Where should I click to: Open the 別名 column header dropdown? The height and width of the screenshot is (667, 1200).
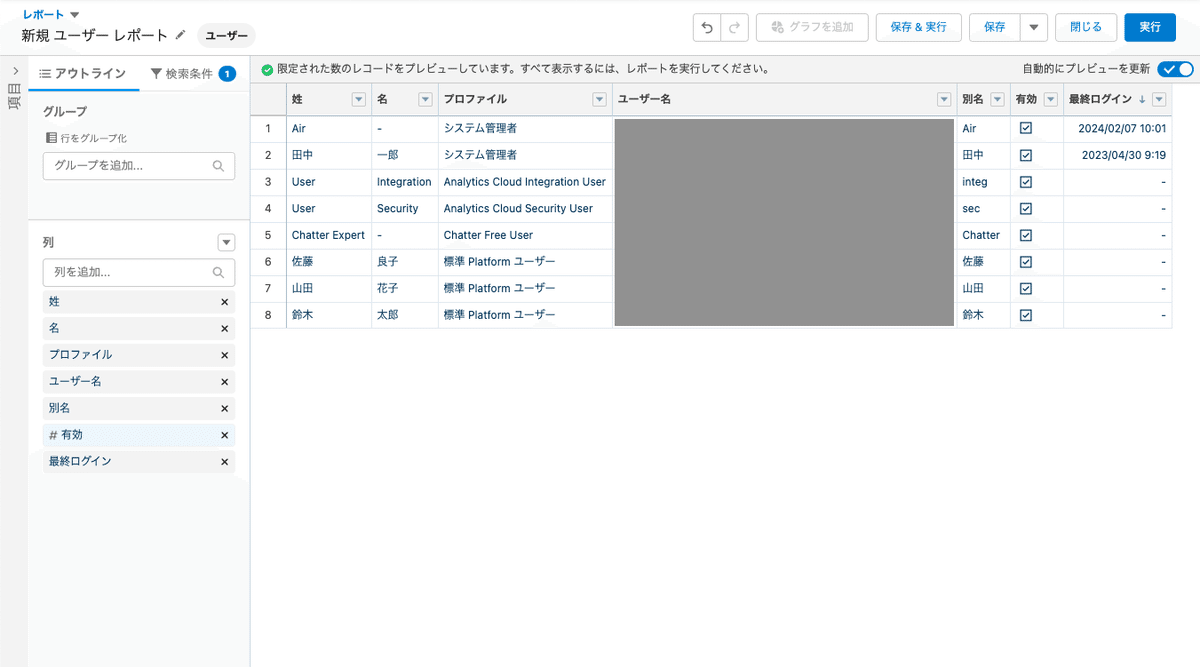(x=997, y=100)
